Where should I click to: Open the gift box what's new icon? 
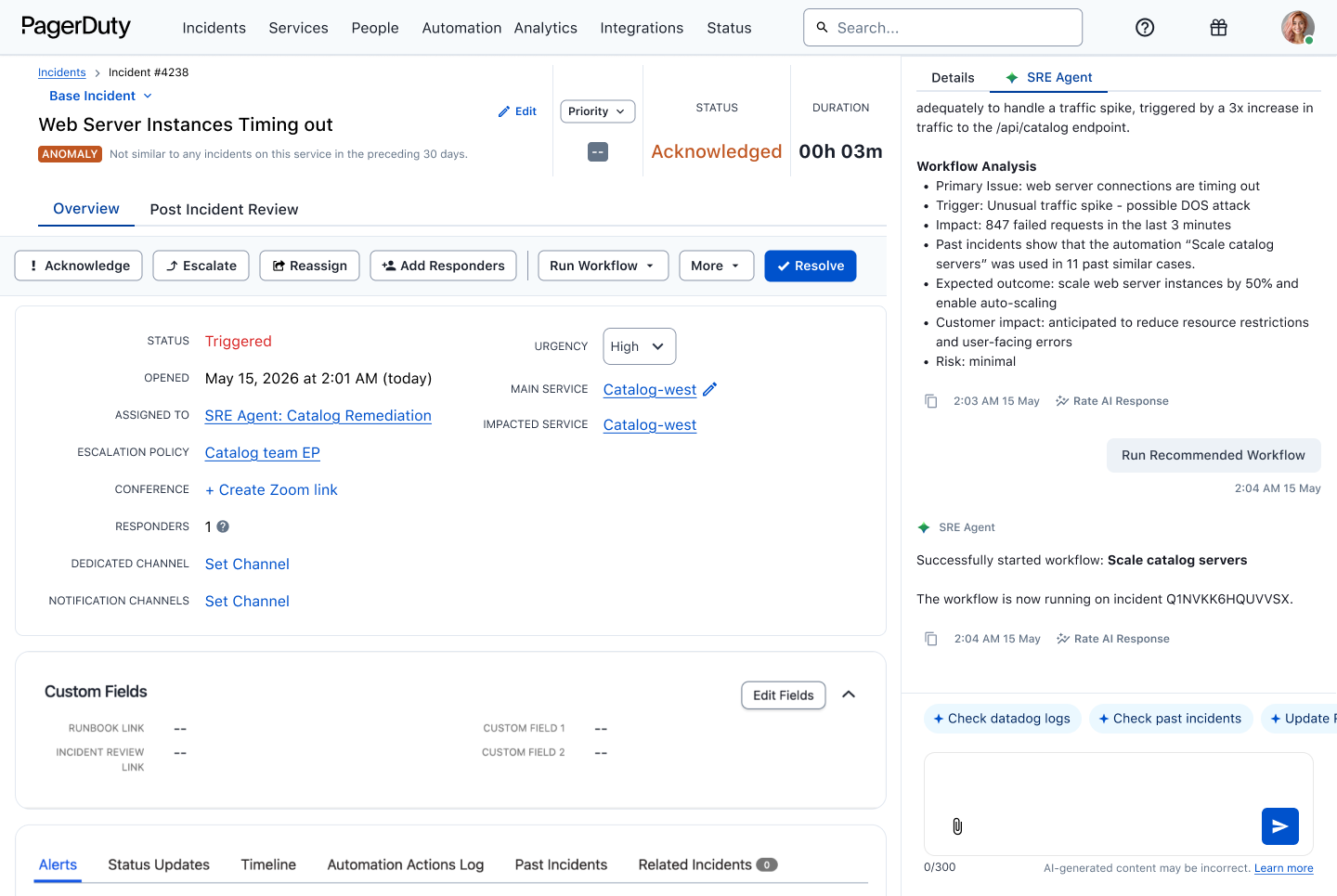(1218, 28)
